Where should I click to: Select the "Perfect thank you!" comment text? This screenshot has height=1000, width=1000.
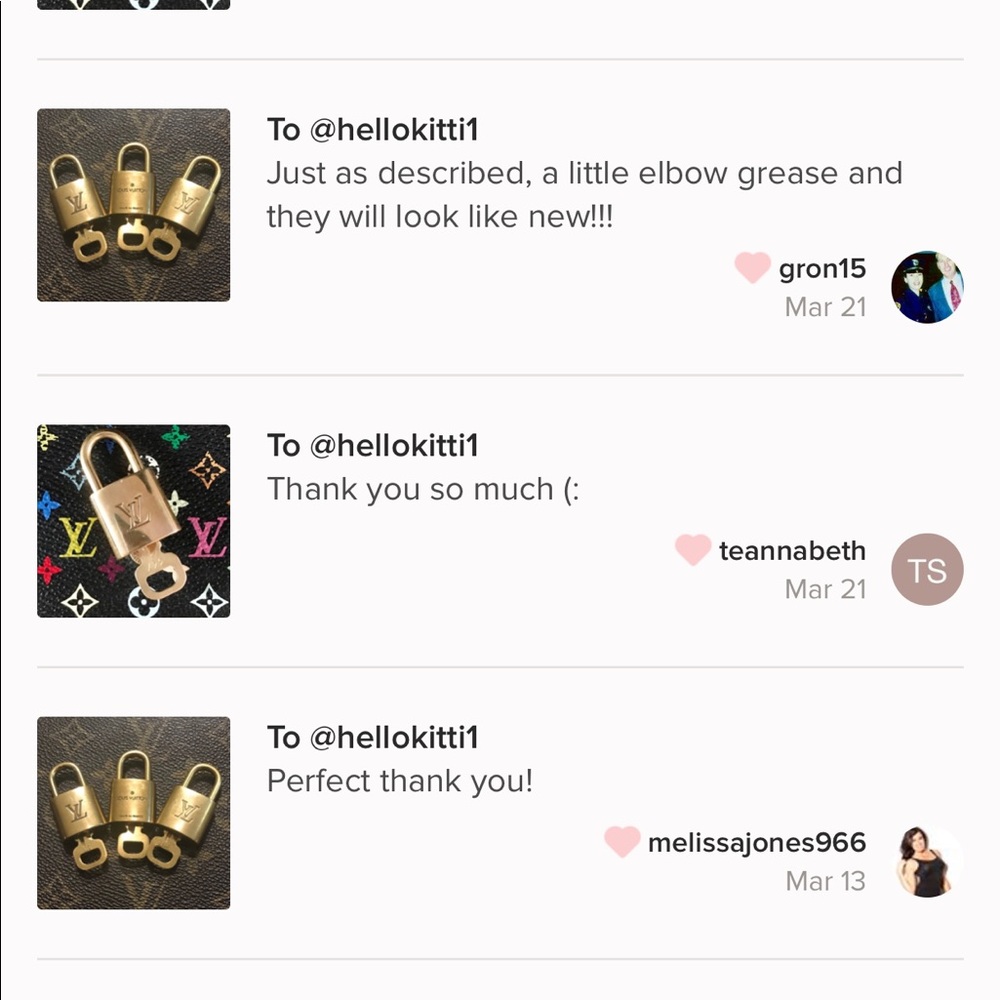[x=400, y=782]
